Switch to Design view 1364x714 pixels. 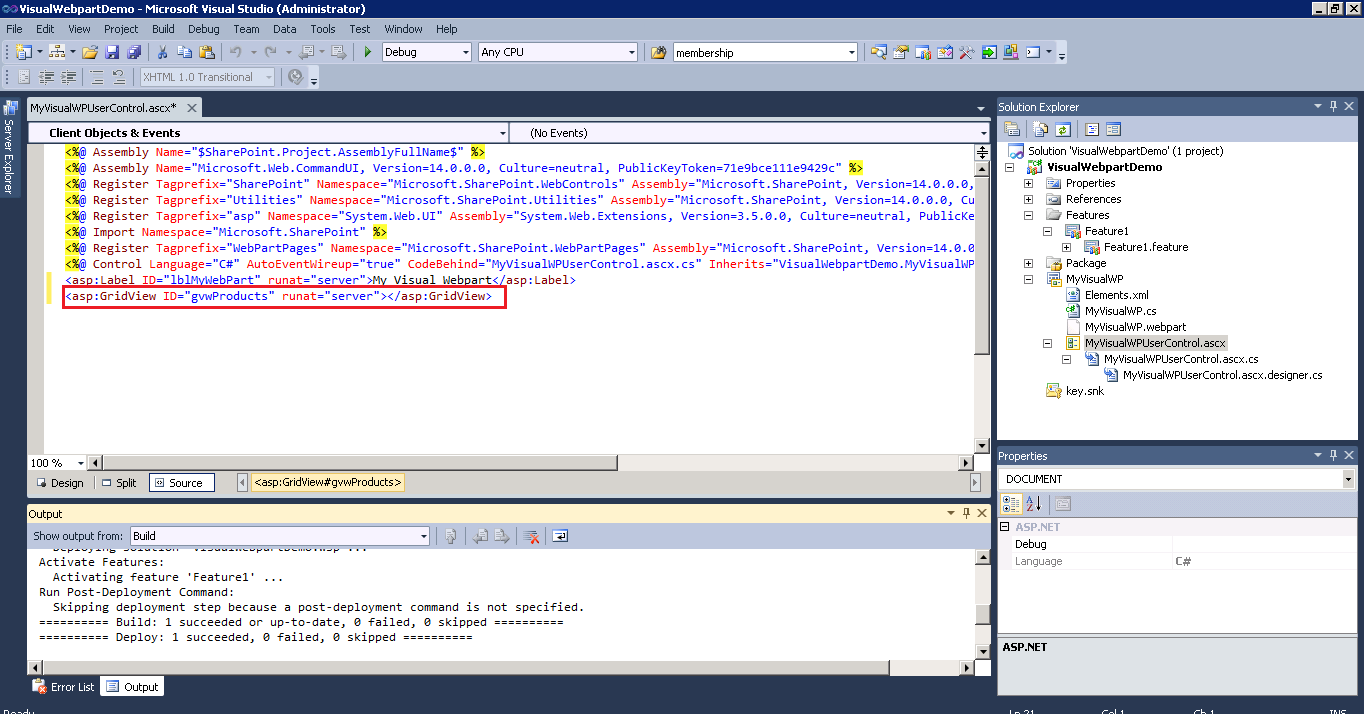tap(60, 482)
